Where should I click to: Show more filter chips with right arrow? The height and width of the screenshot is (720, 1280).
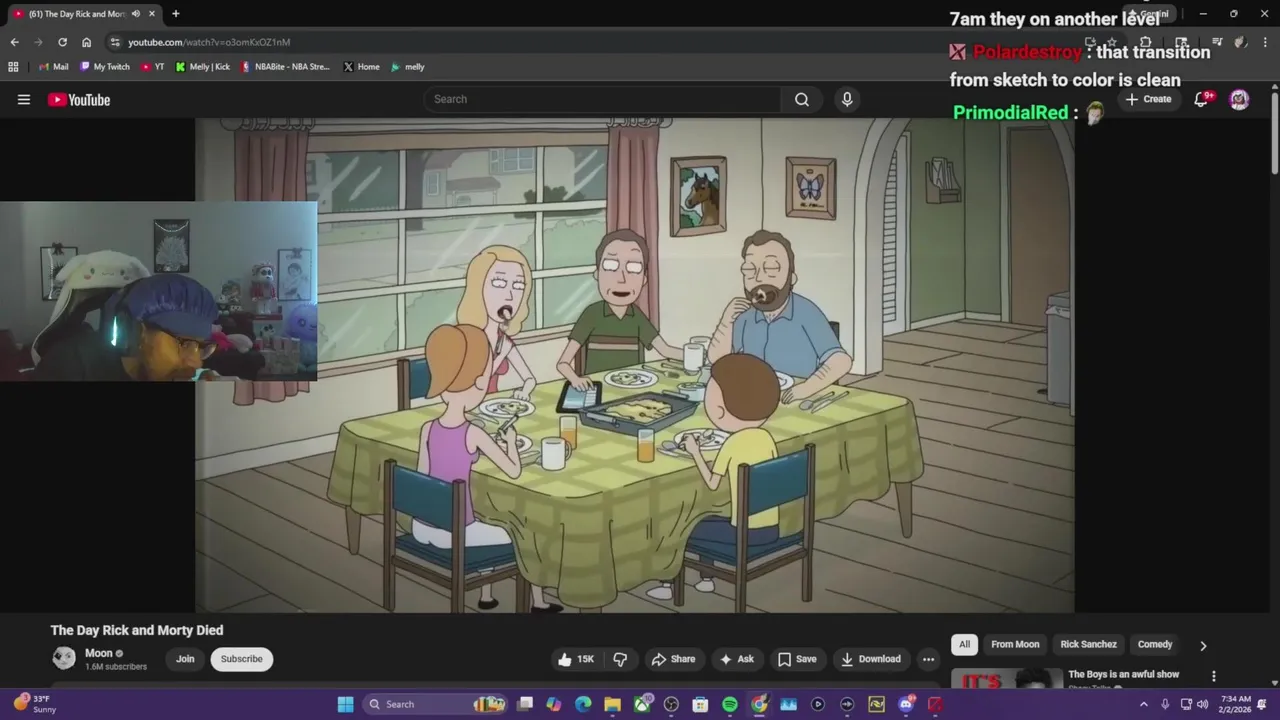click(x=1203, y=645)
